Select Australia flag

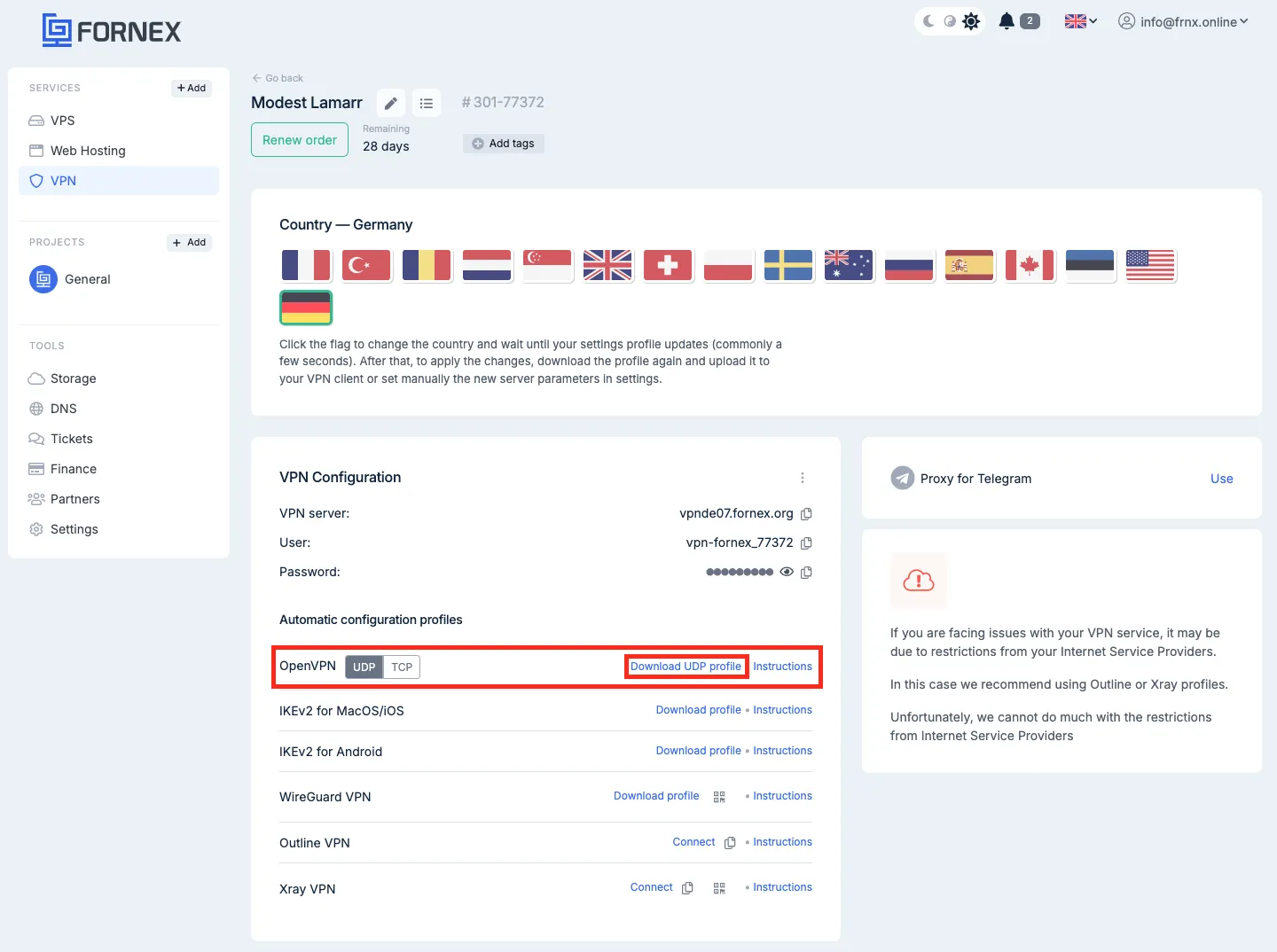(x=849, y=265)
